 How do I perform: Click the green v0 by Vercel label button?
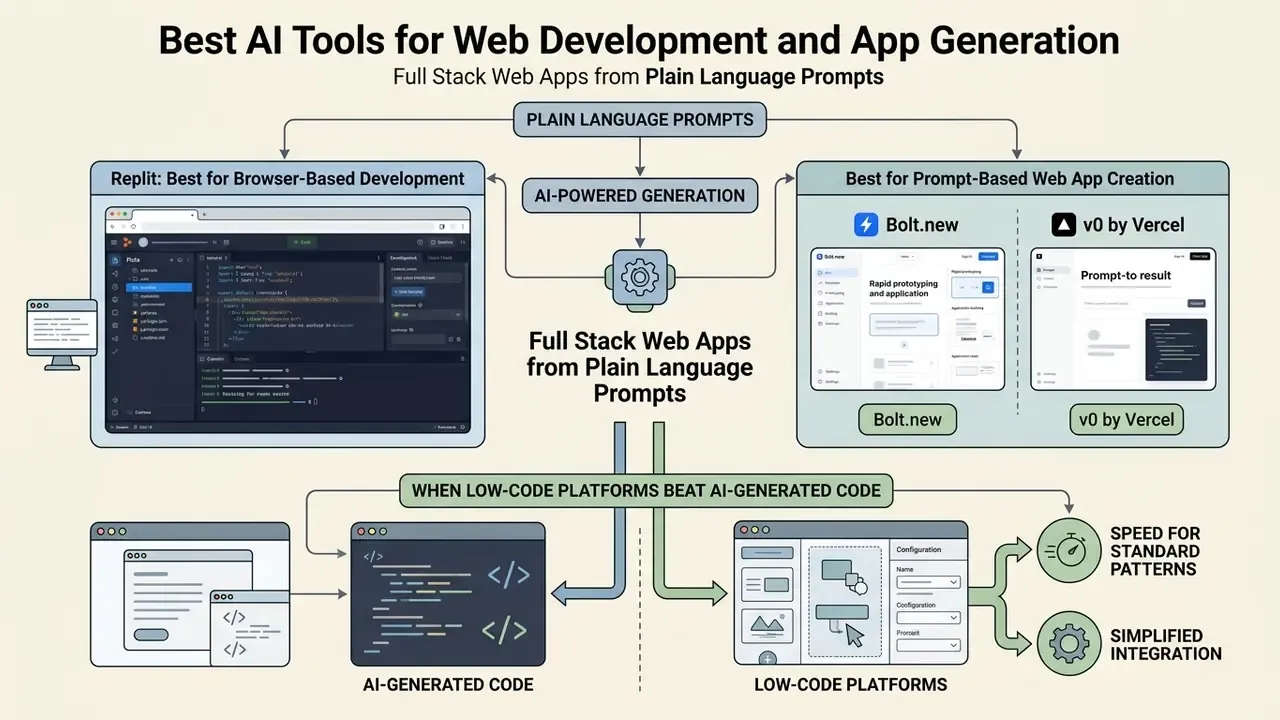pos(1126,419)
